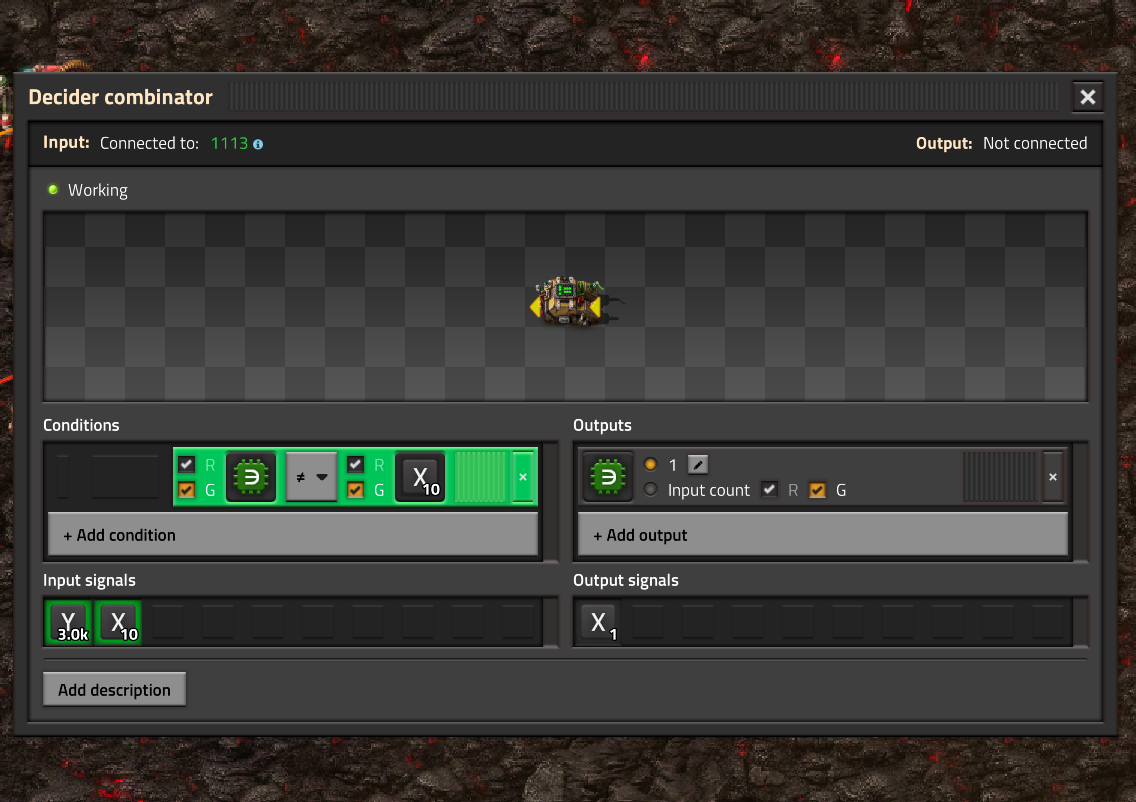Select the Input count radio option
Image resolution: width=1136 pixels, height=802 pixels.
tap(651, 490)
